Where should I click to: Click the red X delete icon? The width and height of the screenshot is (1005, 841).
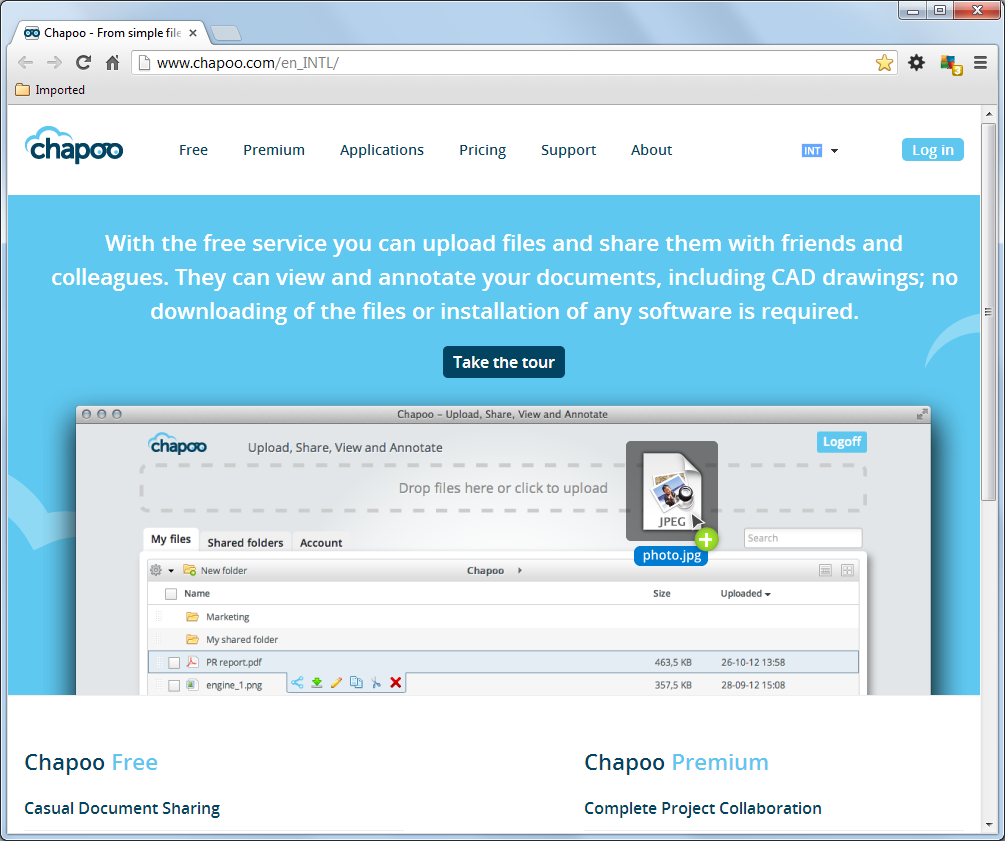[x=396, y=683]
